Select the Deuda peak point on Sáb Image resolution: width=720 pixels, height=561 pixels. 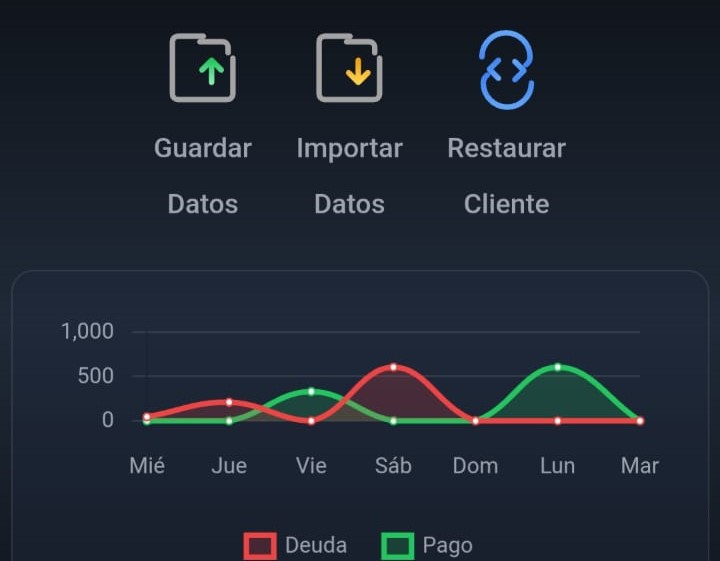click(x=394, y=367)
